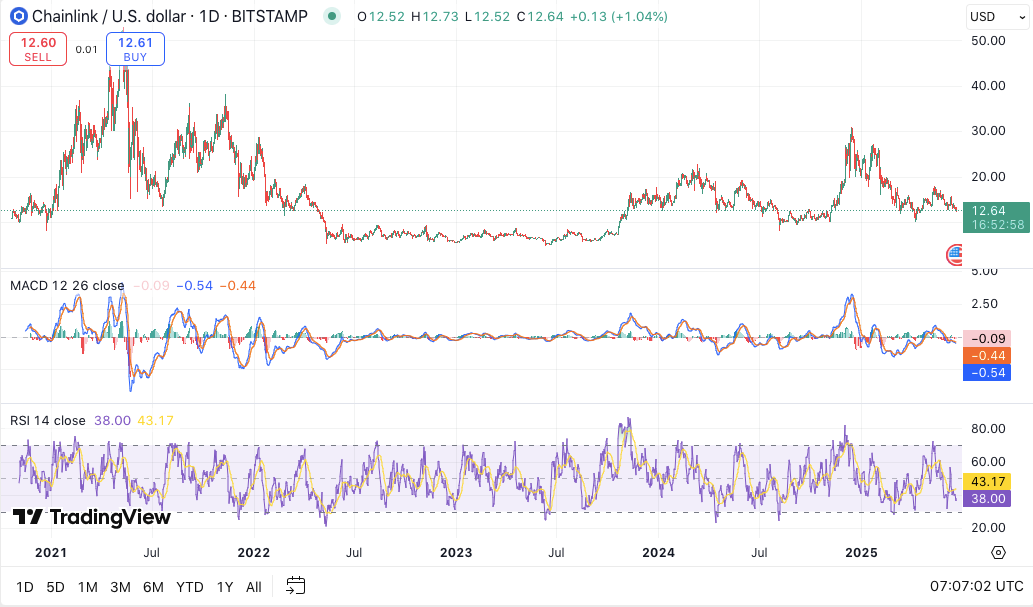1033x607 pixels.
Task: Click the +0.13 (+1.04%) change value
Action: (x=619, y=16)
